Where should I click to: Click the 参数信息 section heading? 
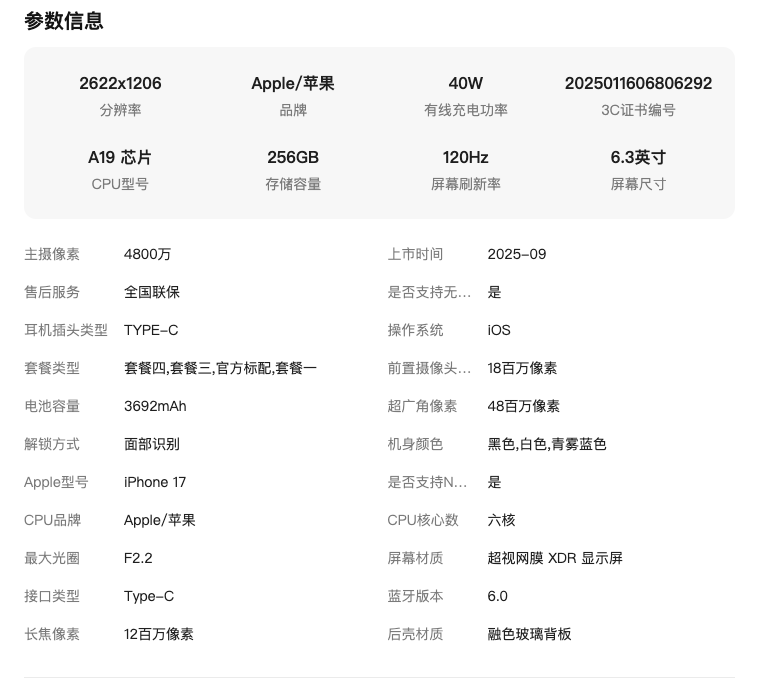[x=64, y=21]
